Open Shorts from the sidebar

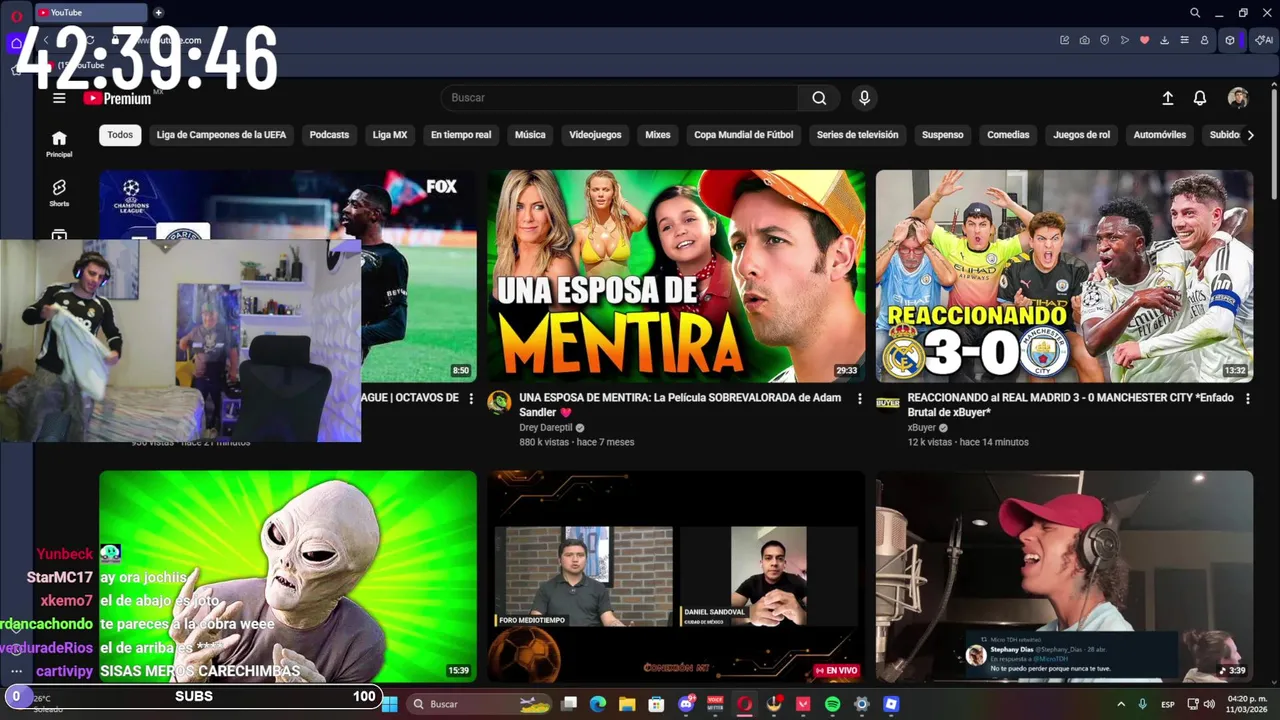click(59, 193)
